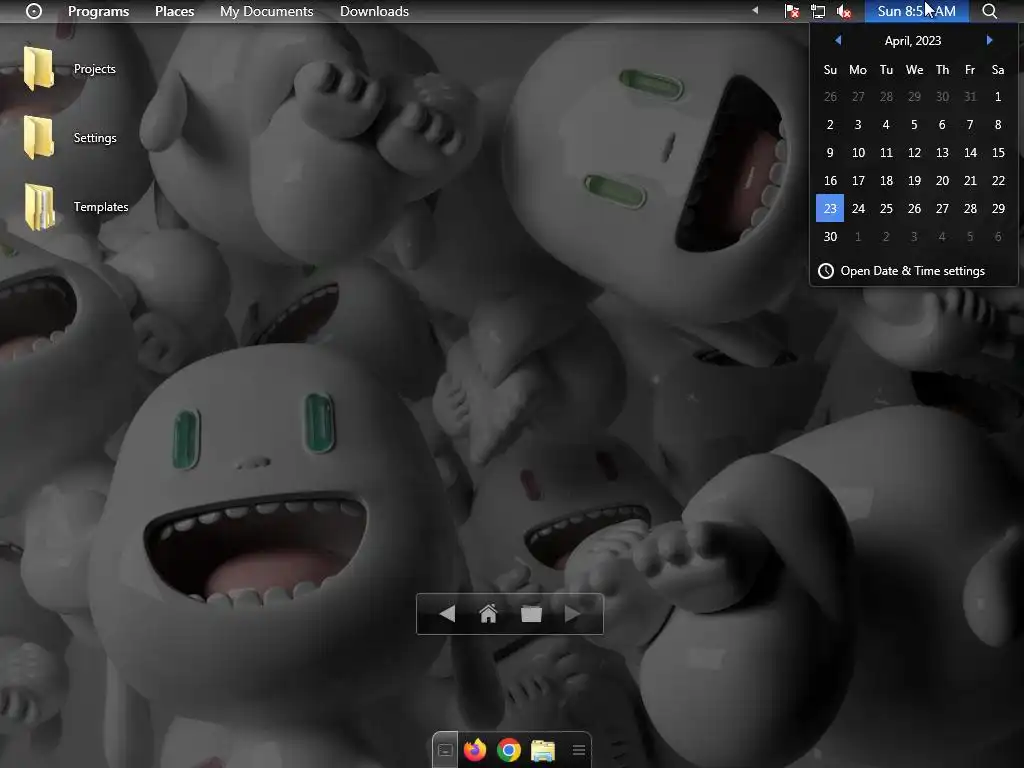Open the network status tray icon
The height and width of the screenshot is (768, 1024).
[818, 11]
